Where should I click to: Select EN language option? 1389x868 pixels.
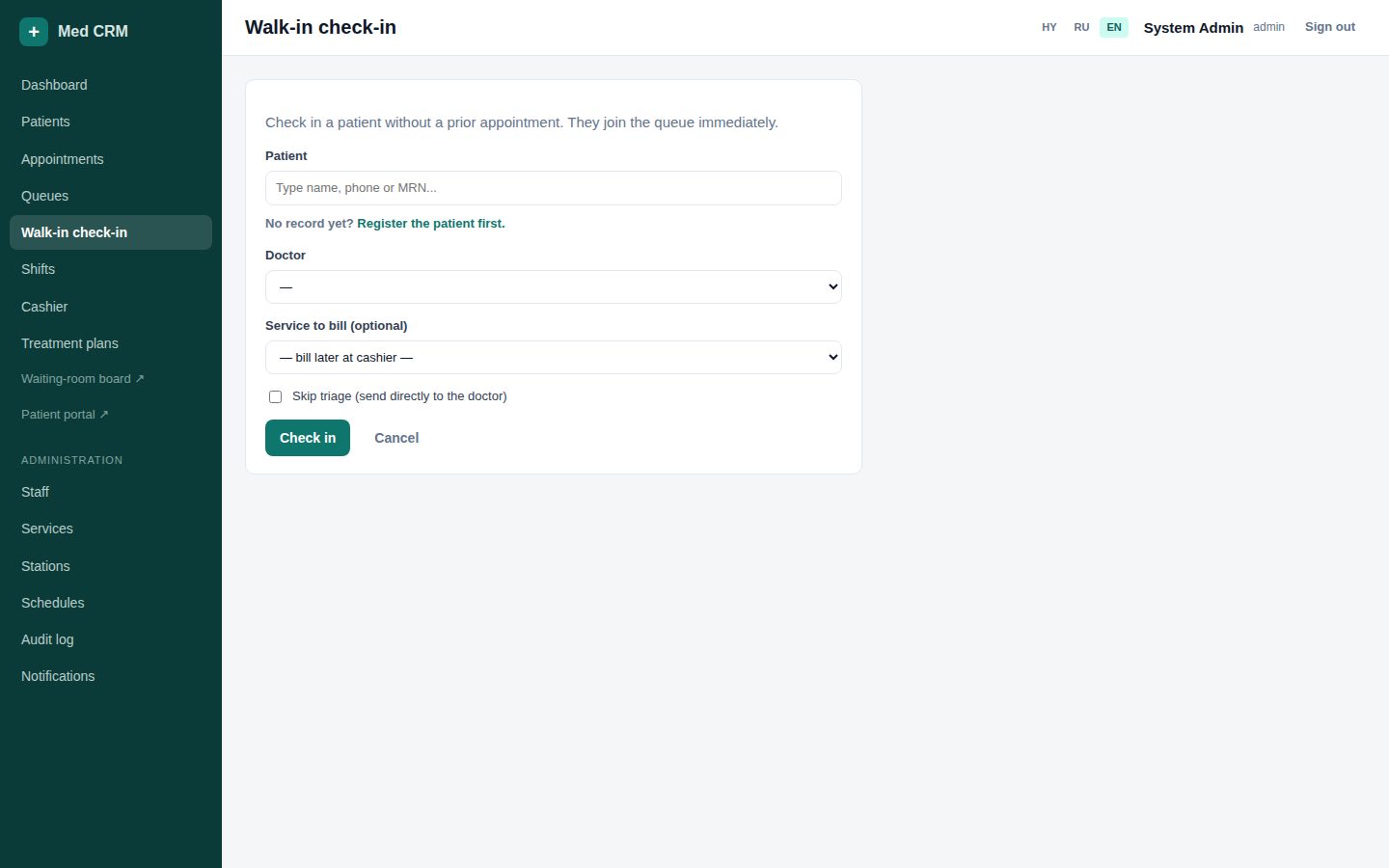click(x=1114, y=27)
